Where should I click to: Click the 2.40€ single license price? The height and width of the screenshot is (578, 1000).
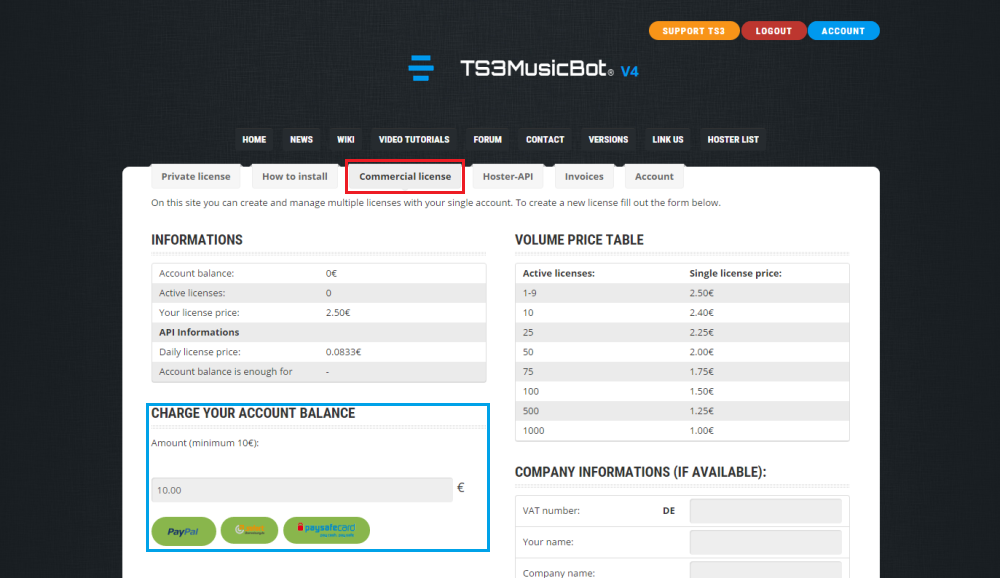pos(702,313)
